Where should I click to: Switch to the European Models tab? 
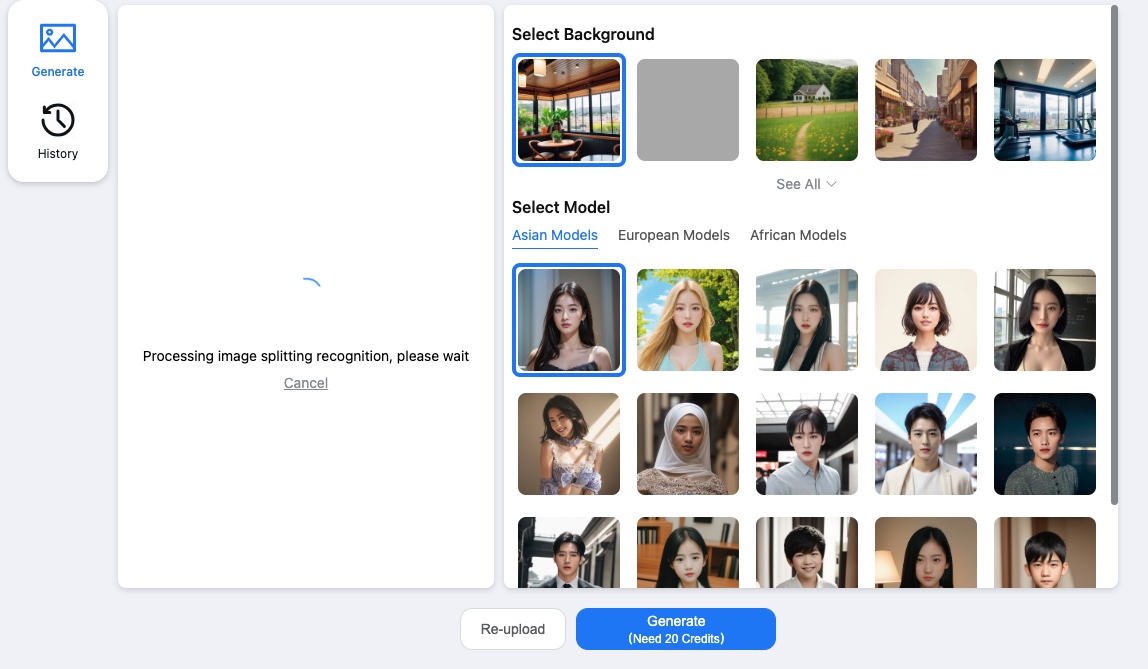click(x=674, y=236)
